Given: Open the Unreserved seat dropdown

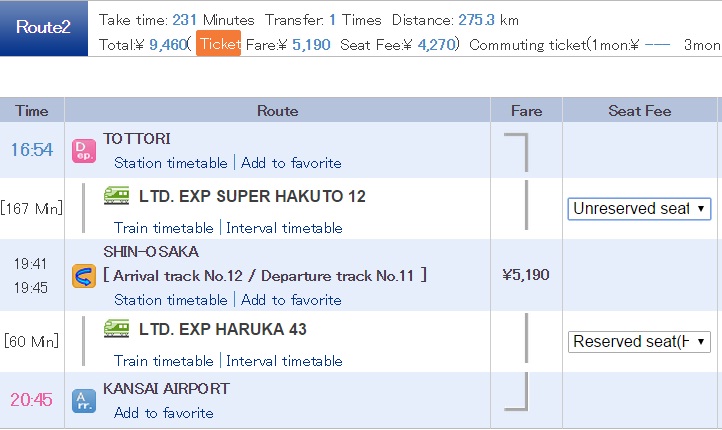Looking at the screenshot, I should coord(639,209).
